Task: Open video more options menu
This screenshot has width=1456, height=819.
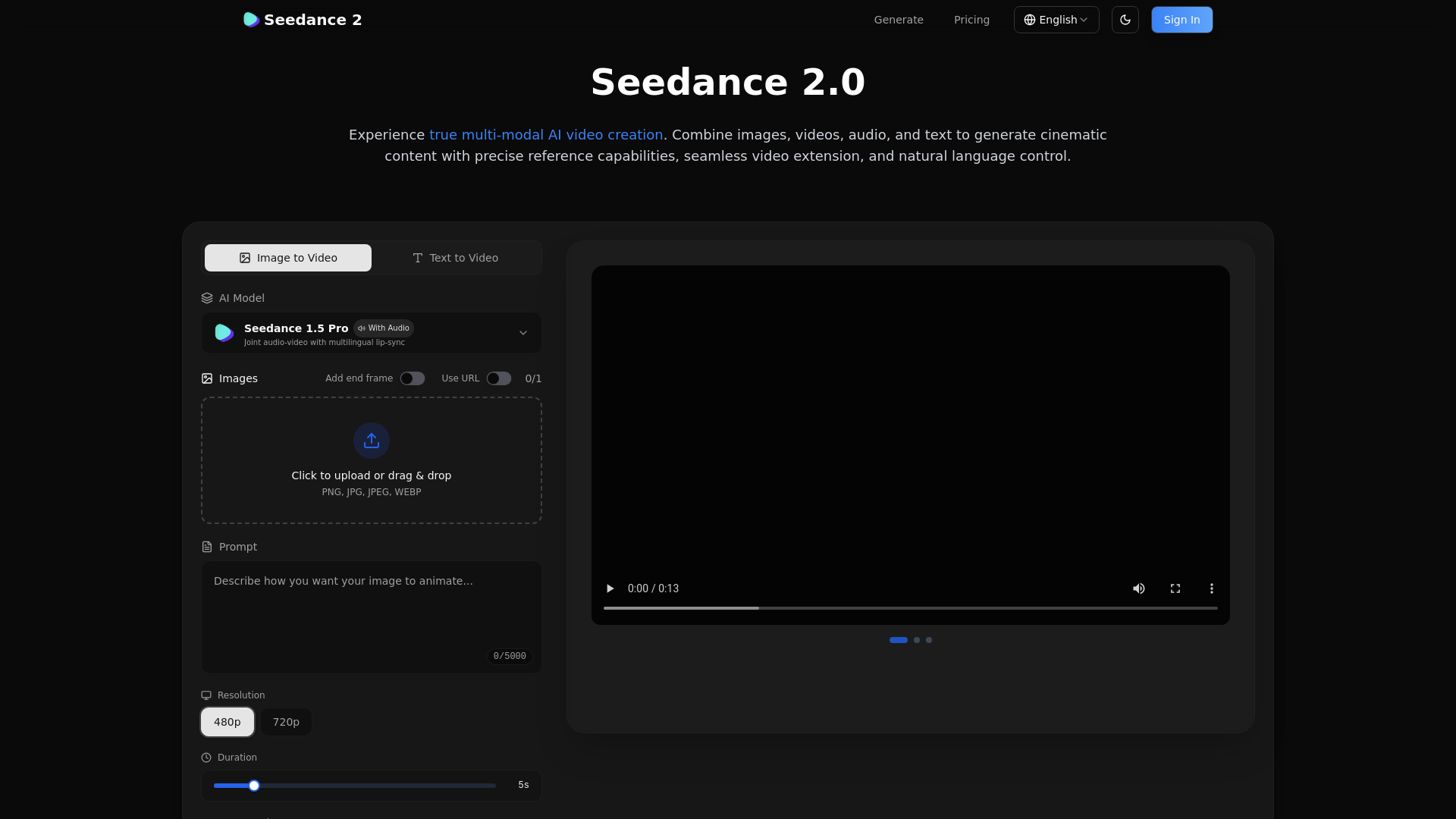Action: pos(1212,588)
